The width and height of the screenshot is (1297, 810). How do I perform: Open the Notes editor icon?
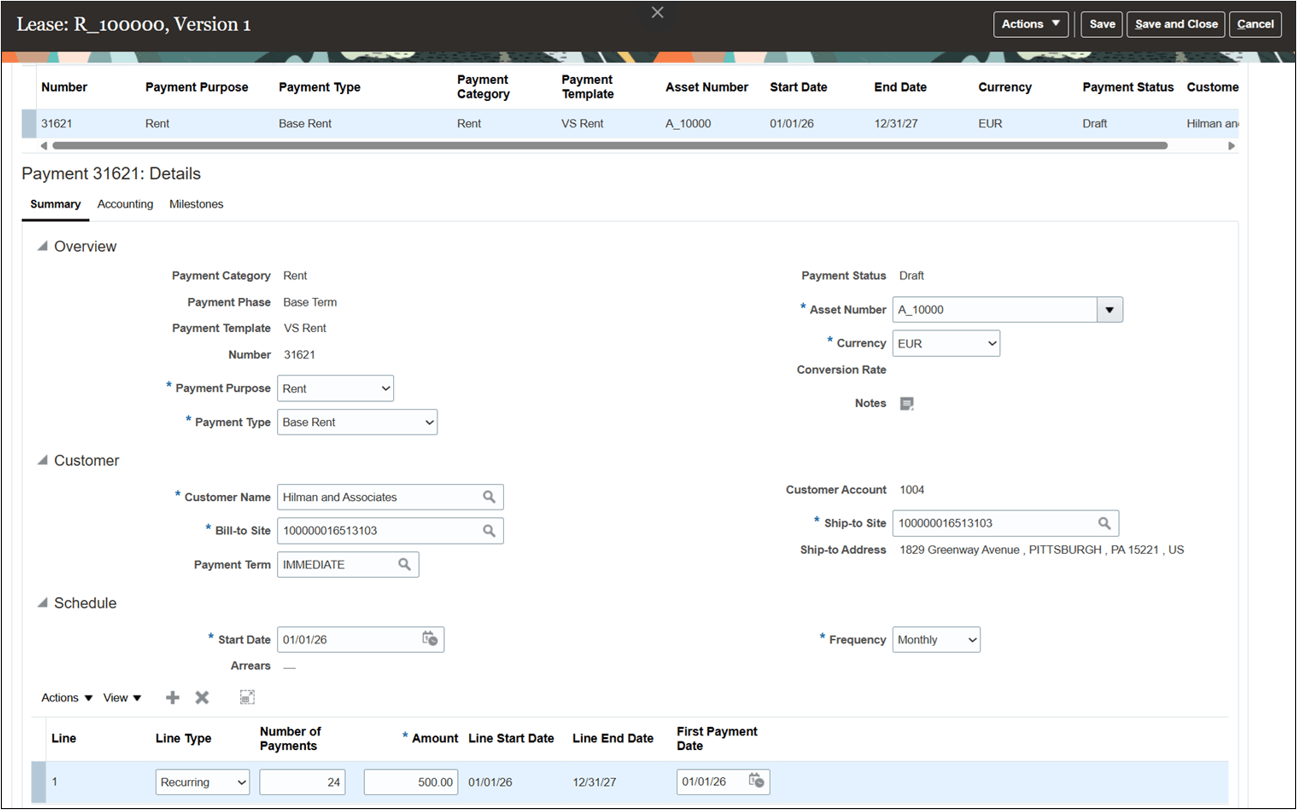[x=906, y=403]
